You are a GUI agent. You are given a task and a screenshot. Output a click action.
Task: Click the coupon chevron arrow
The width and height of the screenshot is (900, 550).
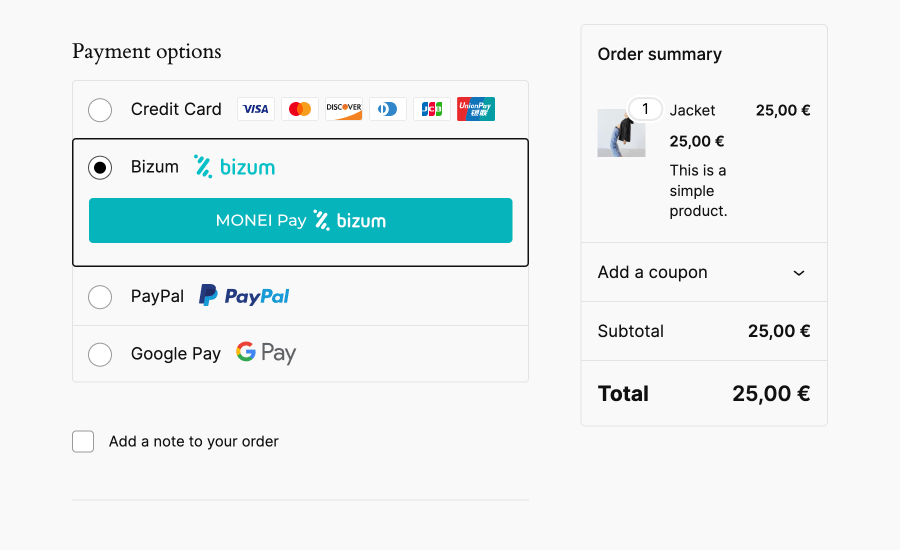click(799, 273)
